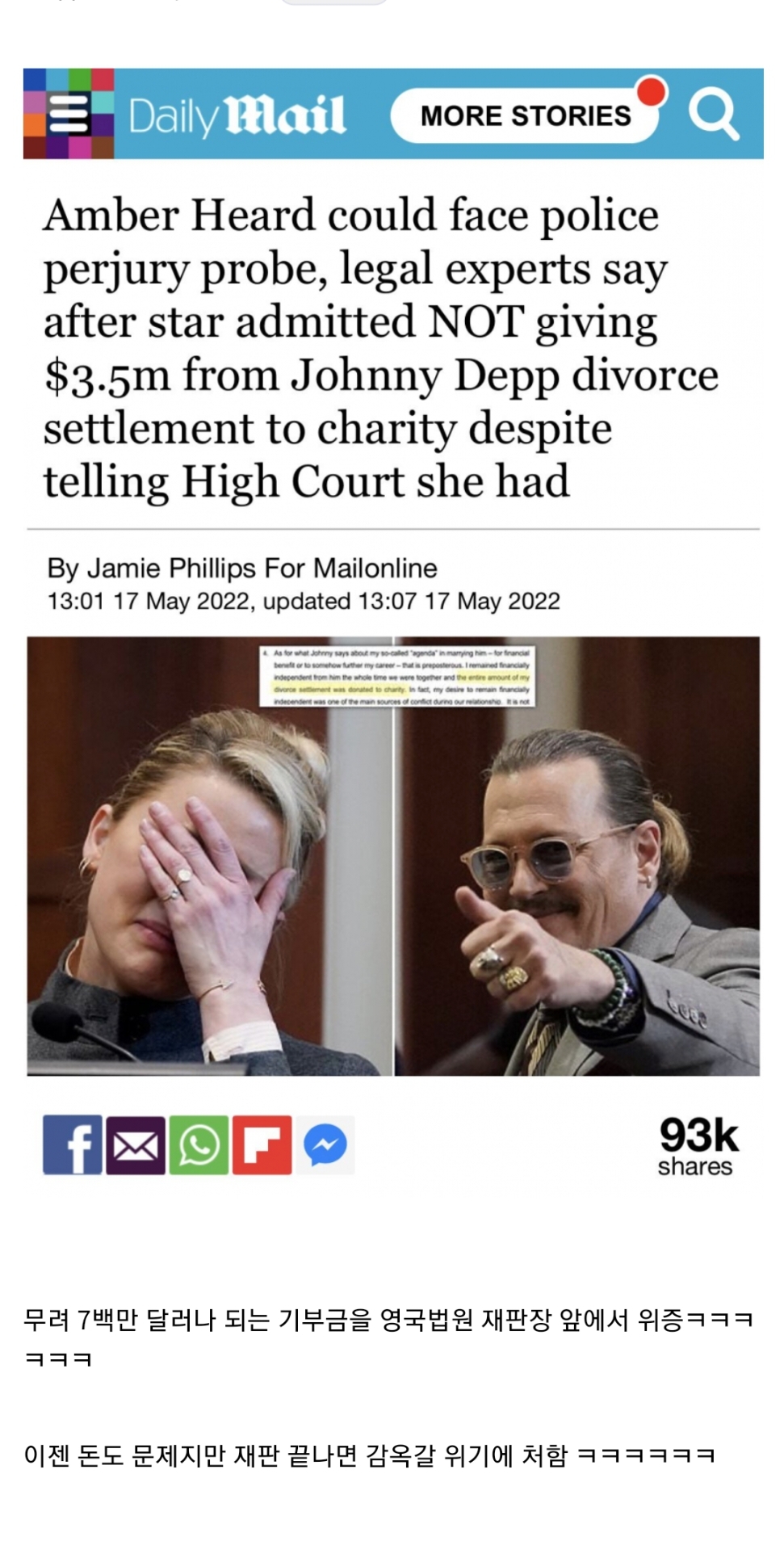Open the Johnny Depp photo on right
The image size is (784, 1541).
pos(577,856)
